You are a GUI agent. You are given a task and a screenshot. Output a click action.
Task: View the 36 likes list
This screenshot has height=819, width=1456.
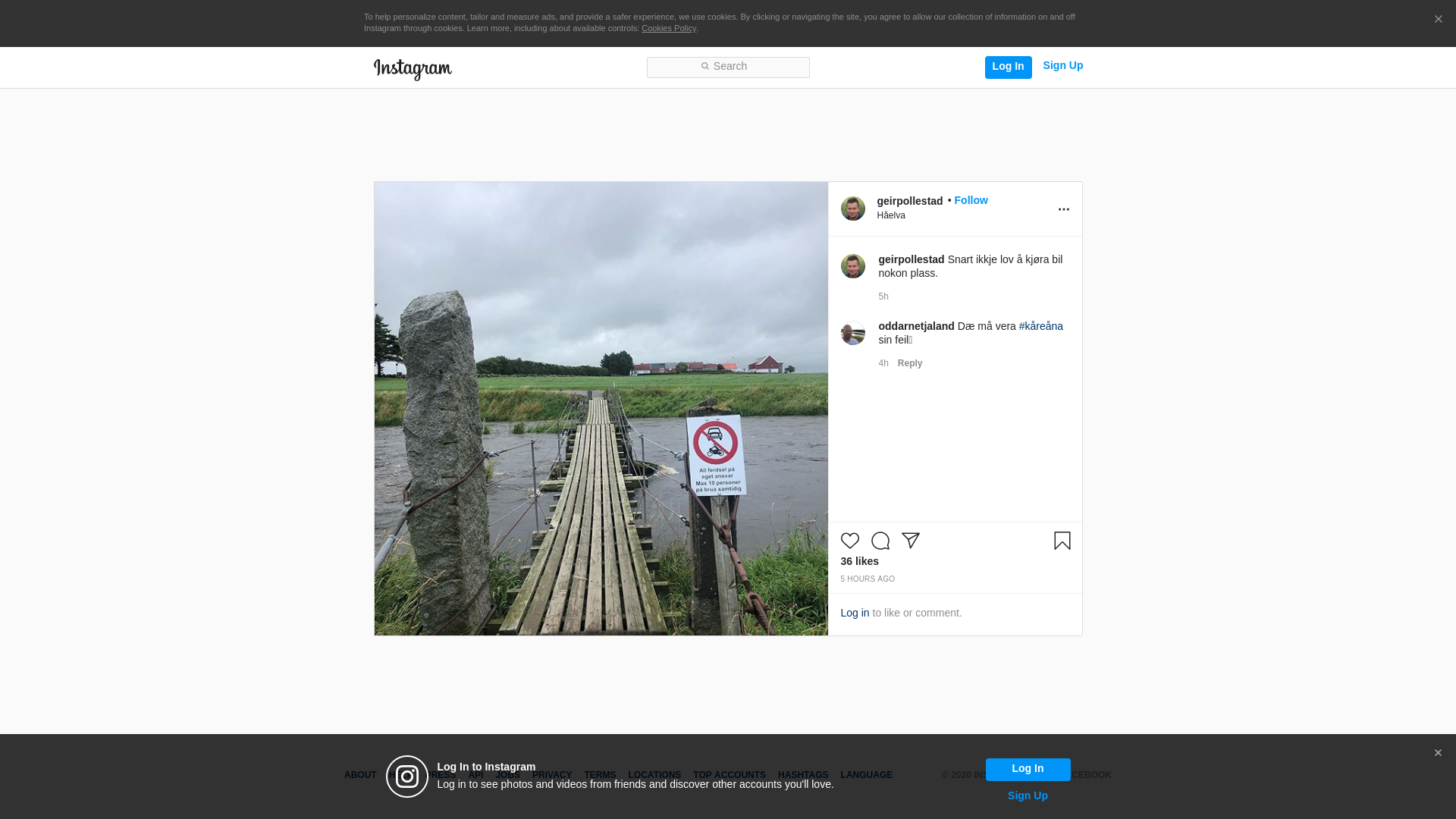[x=859, y=561]
